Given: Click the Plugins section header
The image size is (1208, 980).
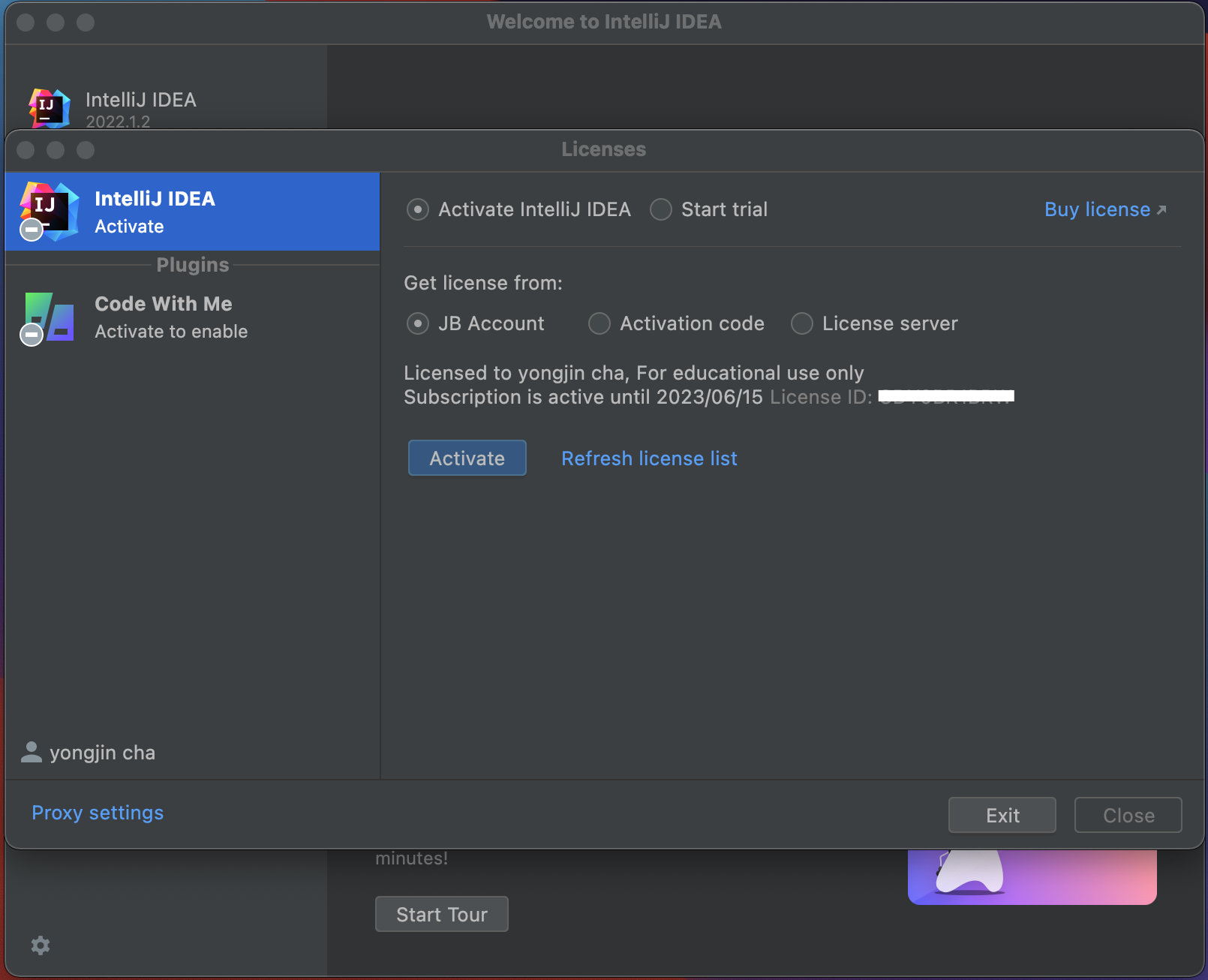Looking at the screenshot, I should point(193,265).
